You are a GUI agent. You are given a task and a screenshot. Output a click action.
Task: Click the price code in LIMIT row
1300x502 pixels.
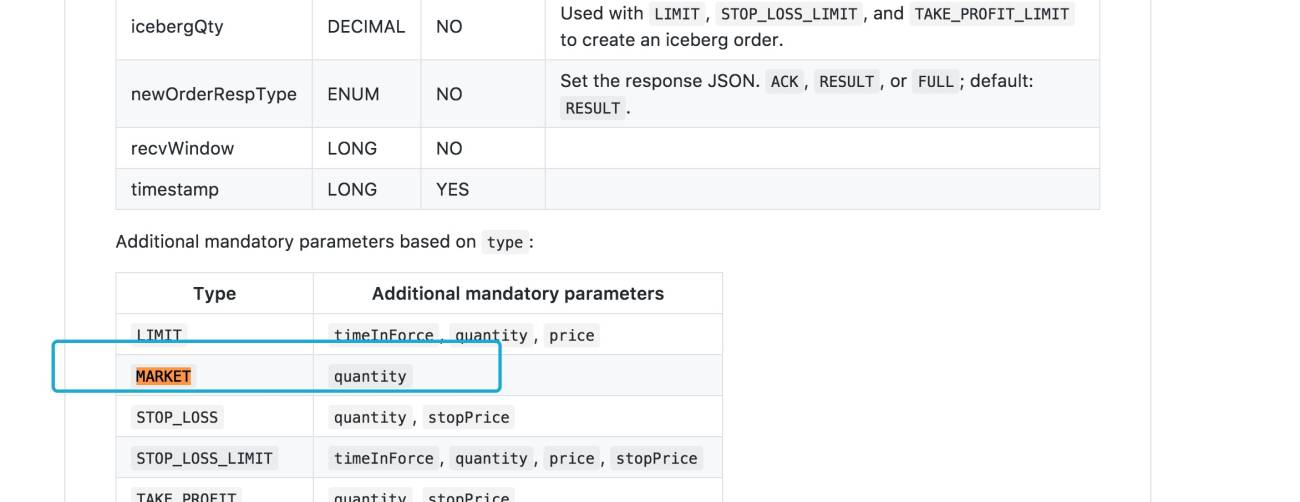pyautogui.click(x=572, y=335)
